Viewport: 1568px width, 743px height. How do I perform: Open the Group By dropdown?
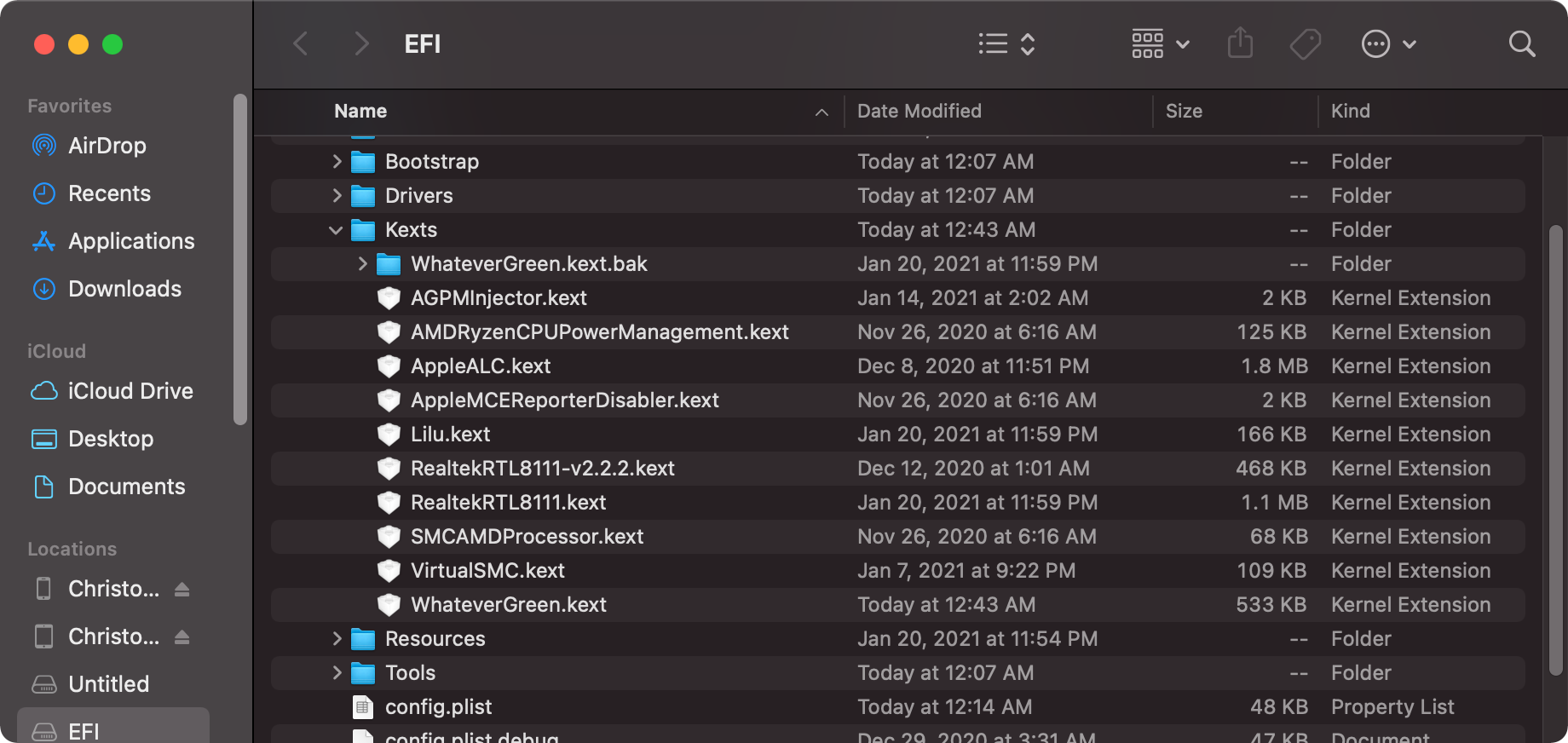(1160, 43)
